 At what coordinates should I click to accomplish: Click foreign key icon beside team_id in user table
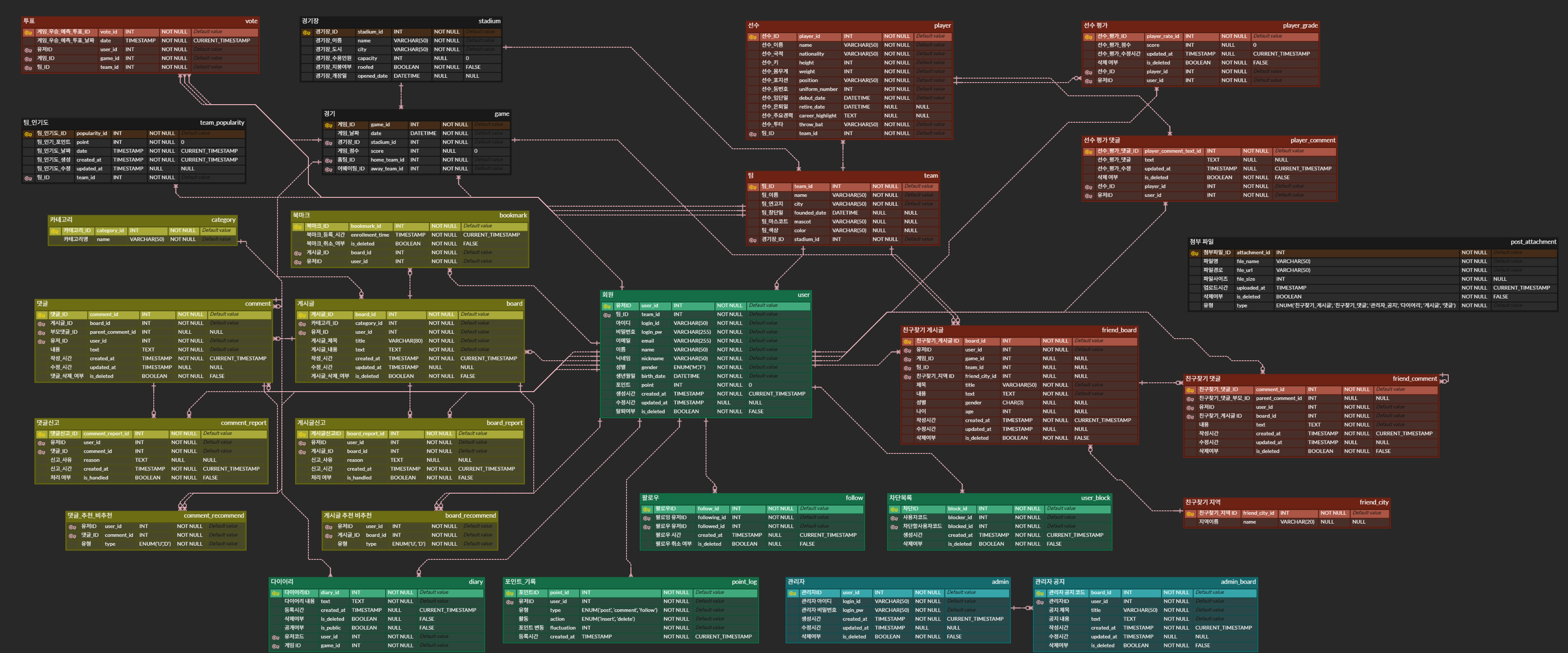[x=607, y=315]
